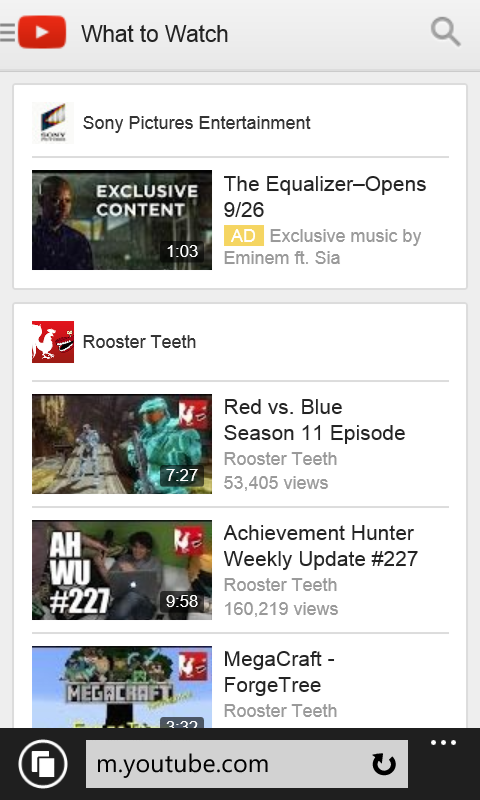The image size is (480, 800).
Task: Play the Red vs. Blue video thumbnail
Action: 122,444
